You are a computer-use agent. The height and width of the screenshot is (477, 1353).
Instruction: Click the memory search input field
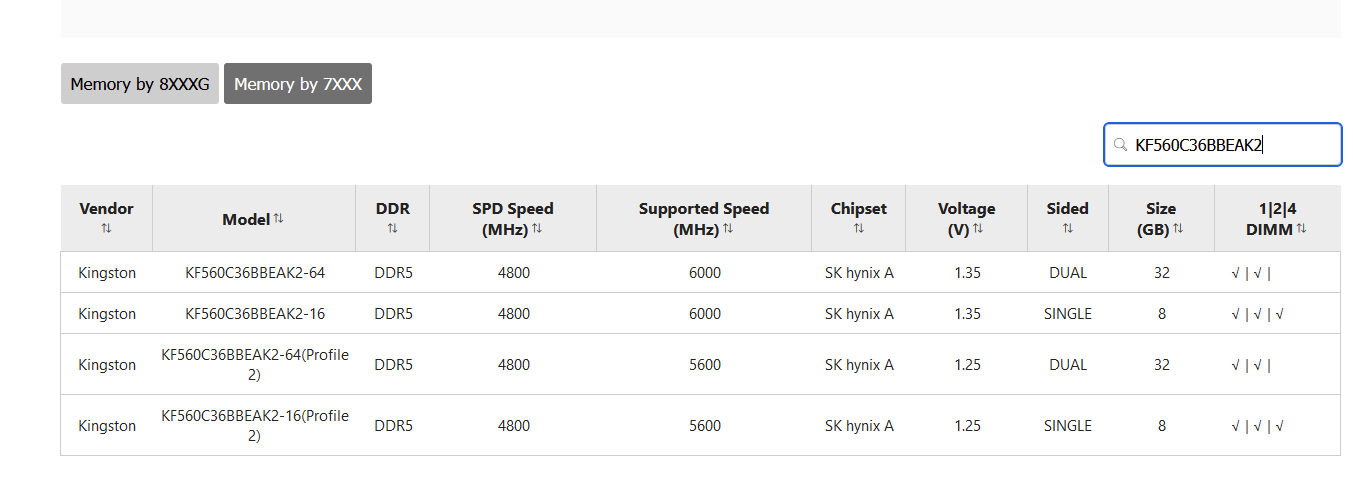(1222, 145)
